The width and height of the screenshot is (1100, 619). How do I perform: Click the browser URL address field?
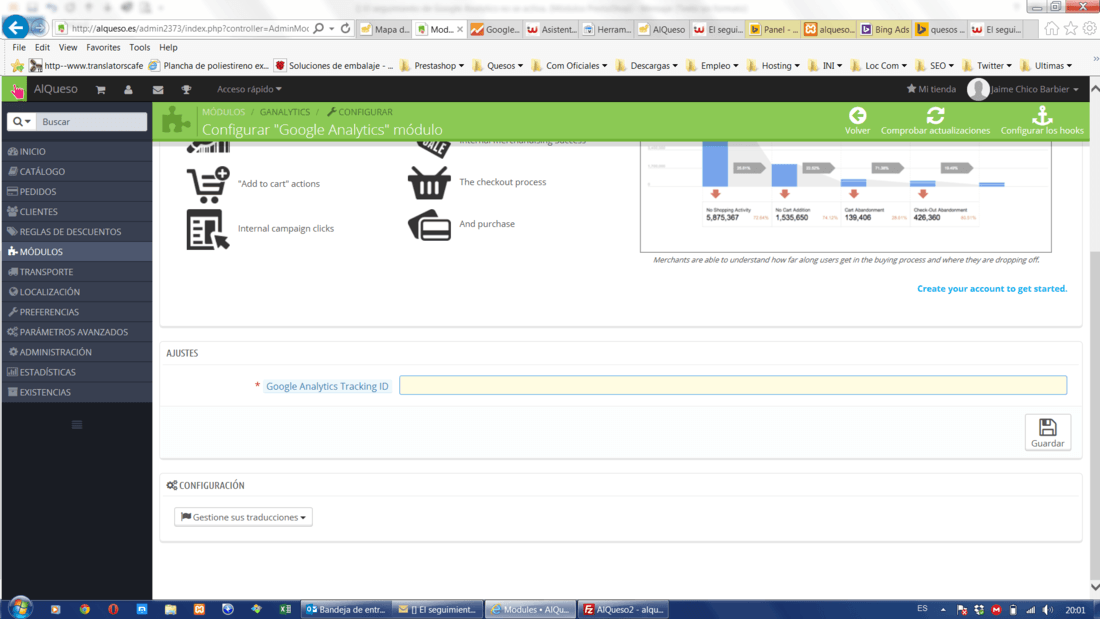189,29
